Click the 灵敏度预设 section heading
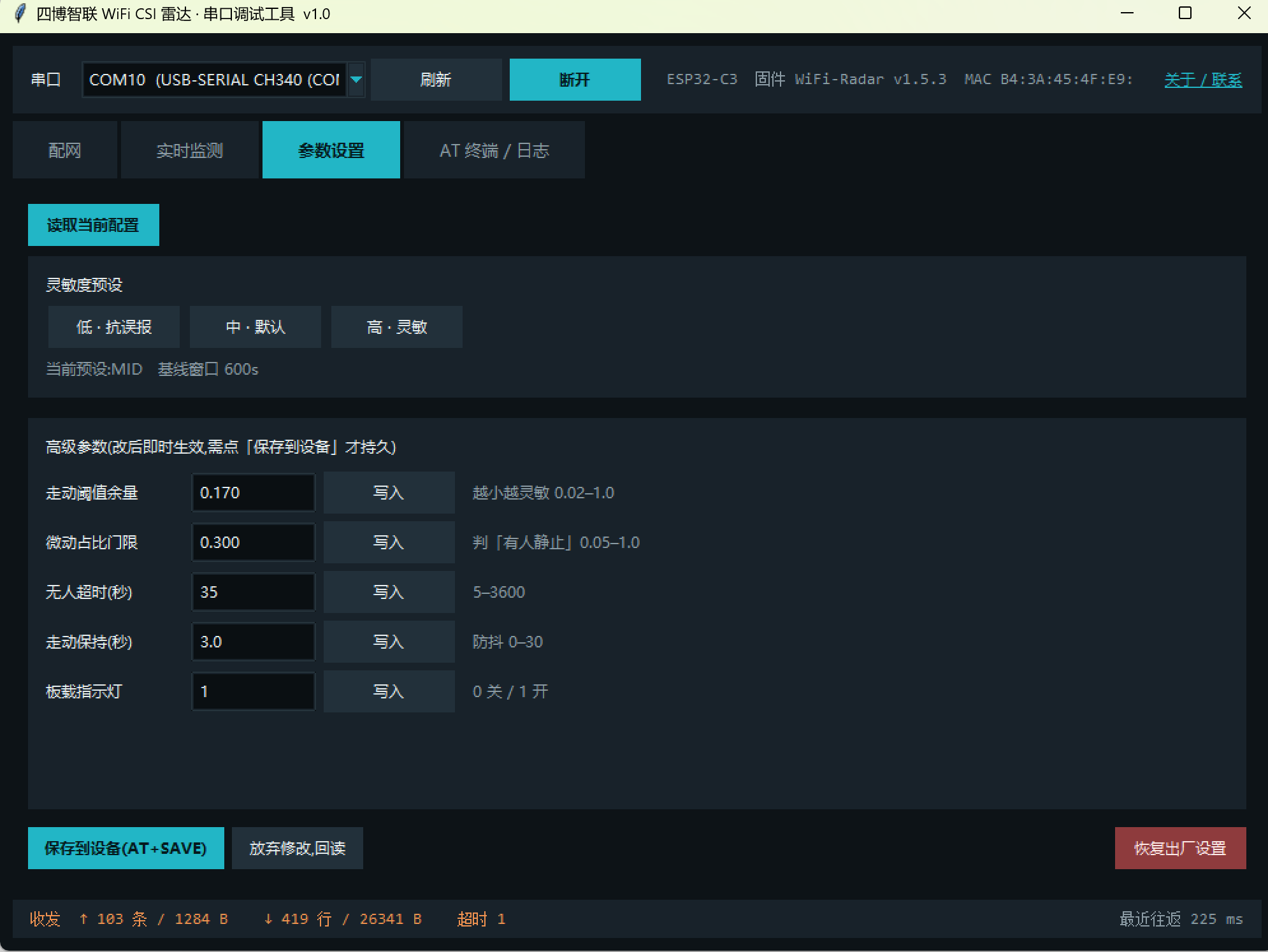Screen dimensions: 1268x952 coord(84,285)
